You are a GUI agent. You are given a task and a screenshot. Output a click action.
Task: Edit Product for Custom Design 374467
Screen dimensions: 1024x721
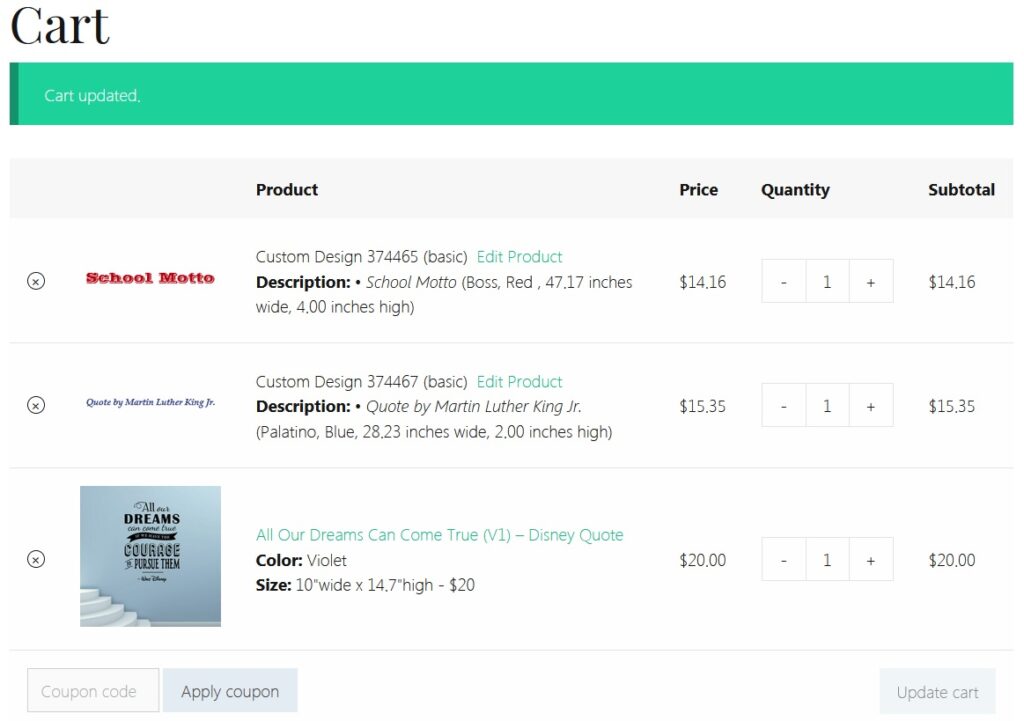tap(519, 381)
